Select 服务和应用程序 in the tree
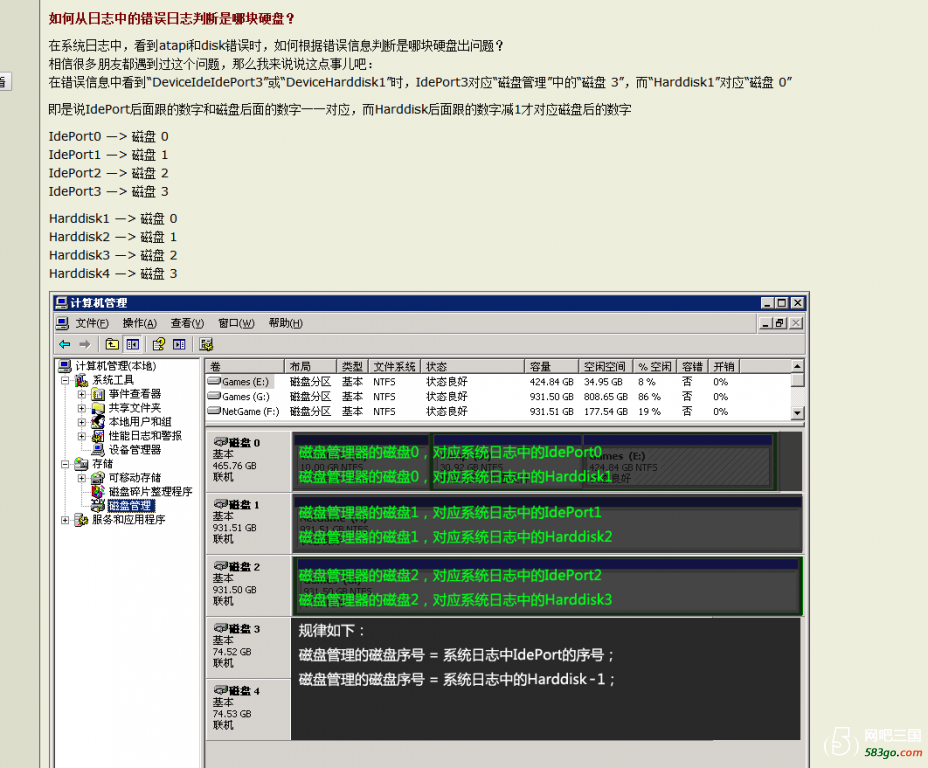Screen dimensions: 928x768 [128, 520]
